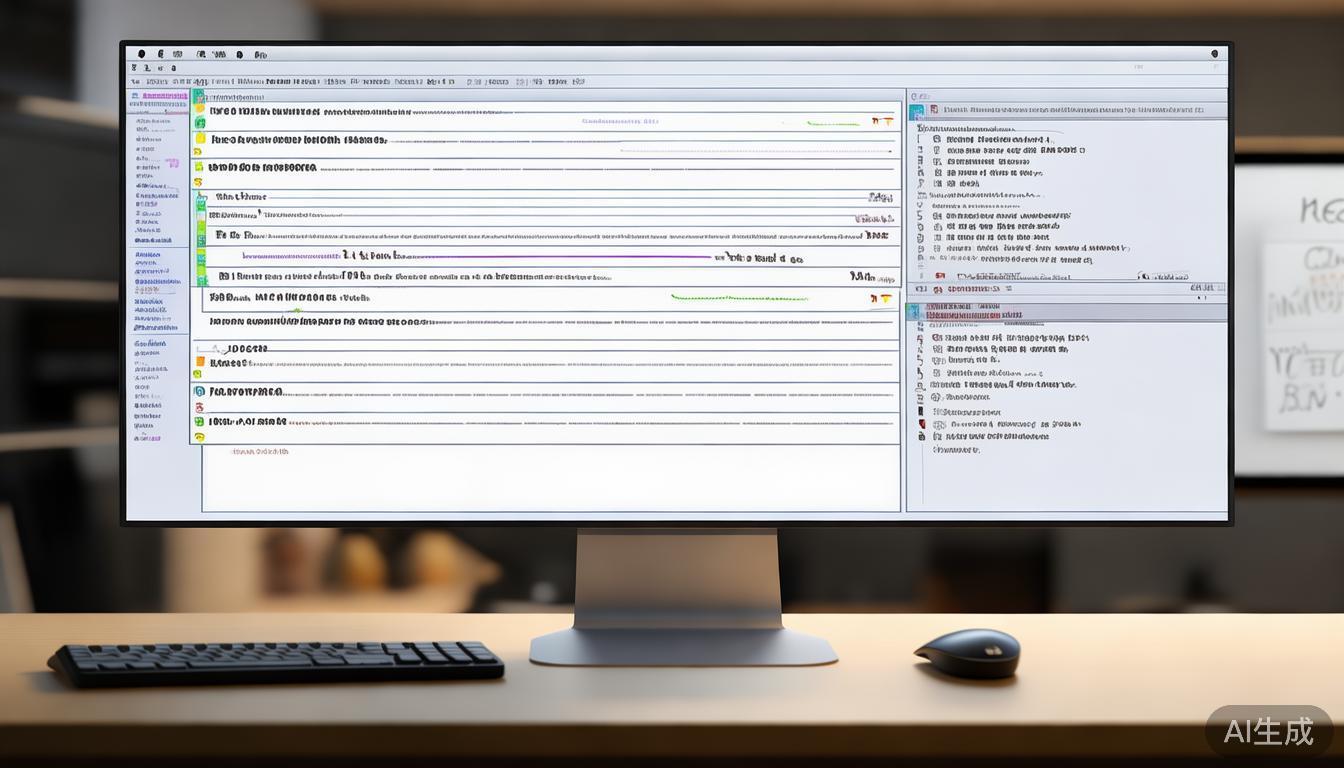Click the red link text below the list
Viewport: 1344px width, 768px height.
(x=260, y=452)
